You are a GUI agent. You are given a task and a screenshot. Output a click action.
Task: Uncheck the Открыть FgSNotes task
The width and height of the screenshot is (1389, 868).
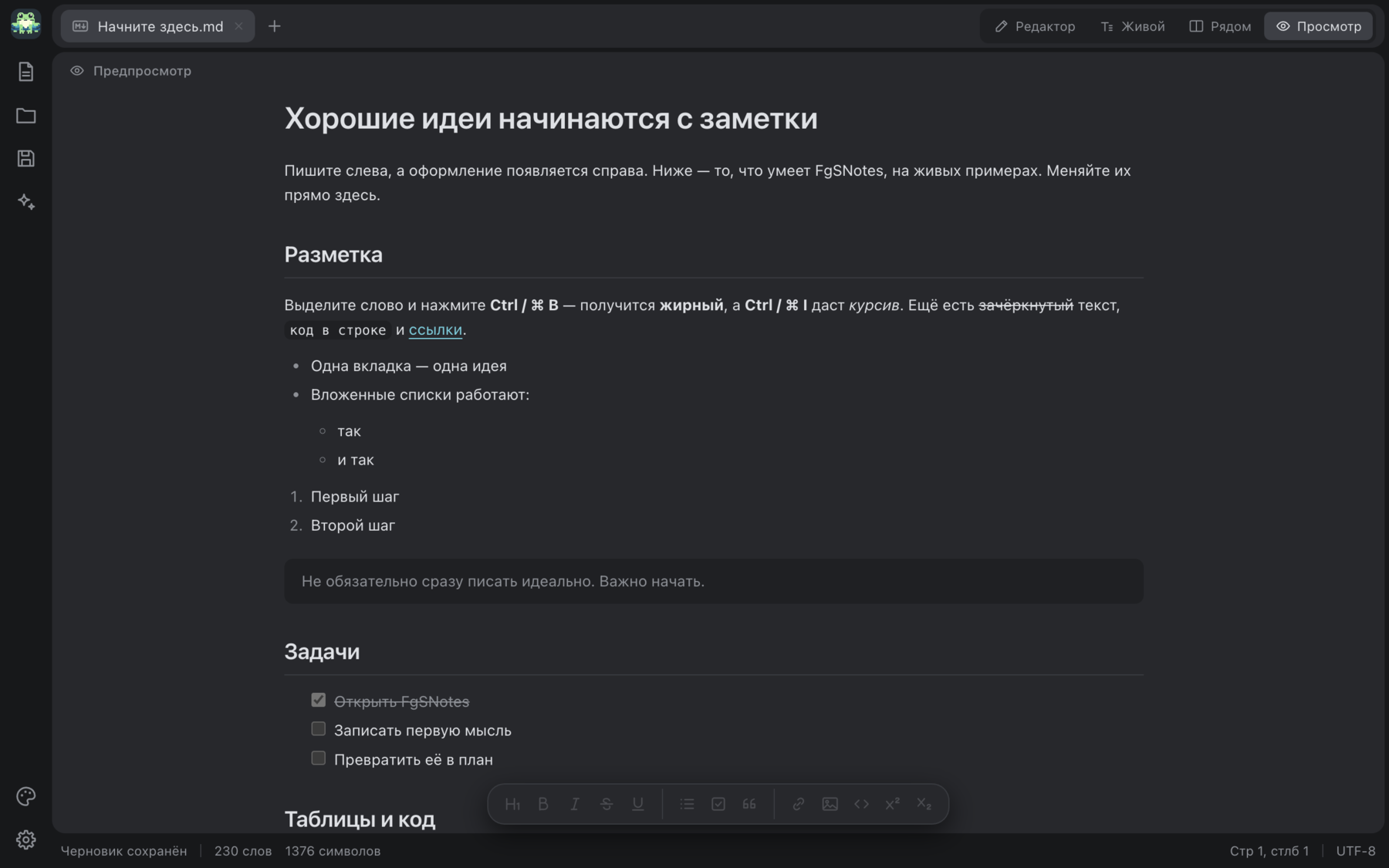click(x=318, y=700)
